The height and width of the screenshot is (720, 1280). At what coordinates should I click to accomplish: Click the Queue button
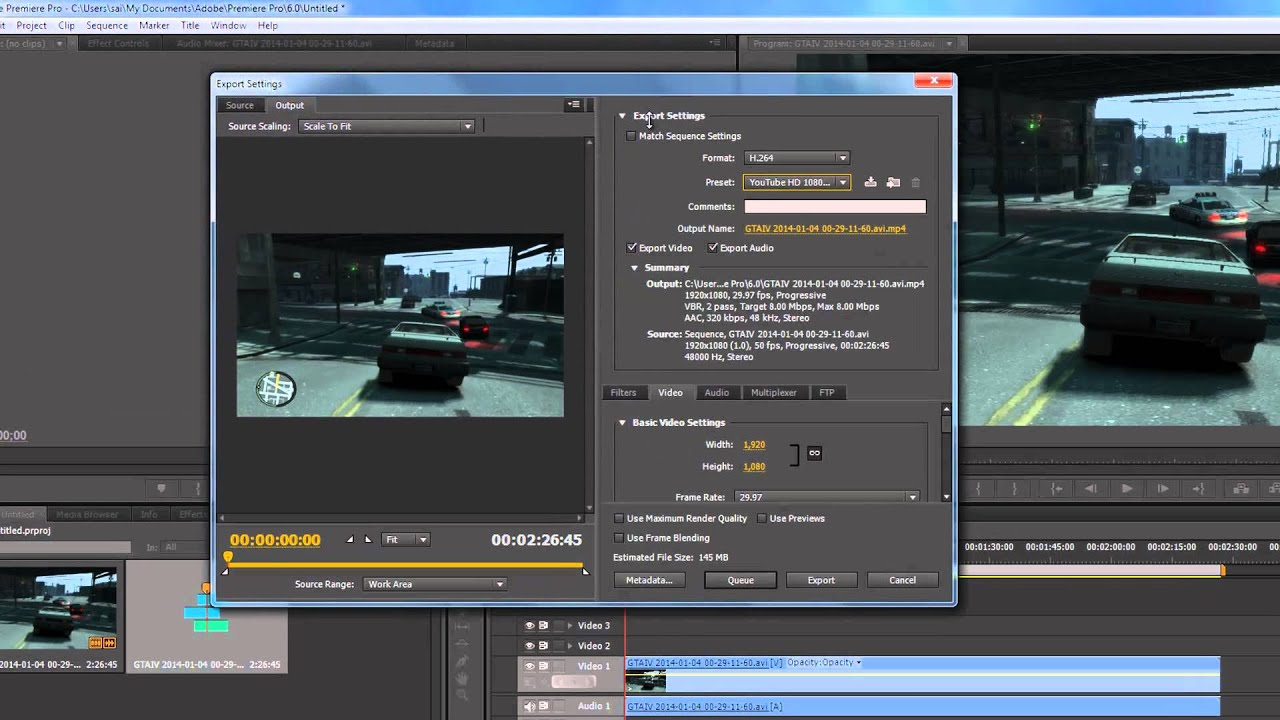(740, 580)
